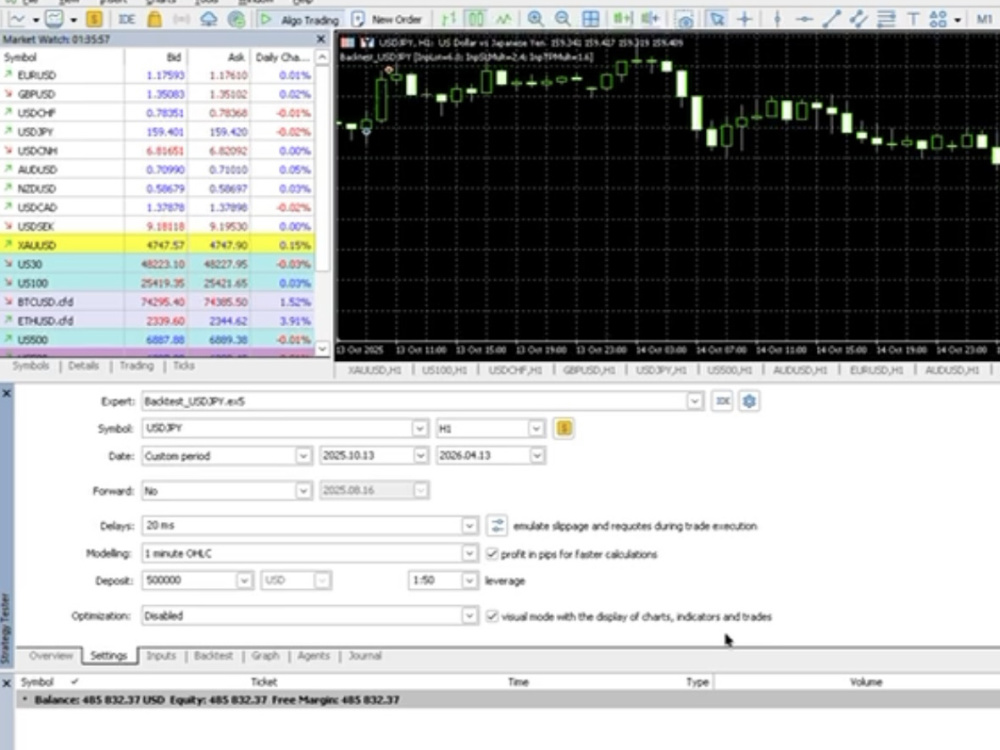Switch to M1 timeframe button
The image size is (1000, 750).
click(984, 19)
